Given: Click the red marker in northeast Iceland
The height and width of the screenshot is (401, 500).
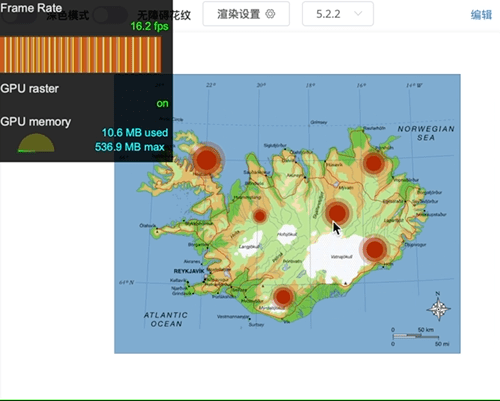Looking at the screenshot, I should point(373,163).
